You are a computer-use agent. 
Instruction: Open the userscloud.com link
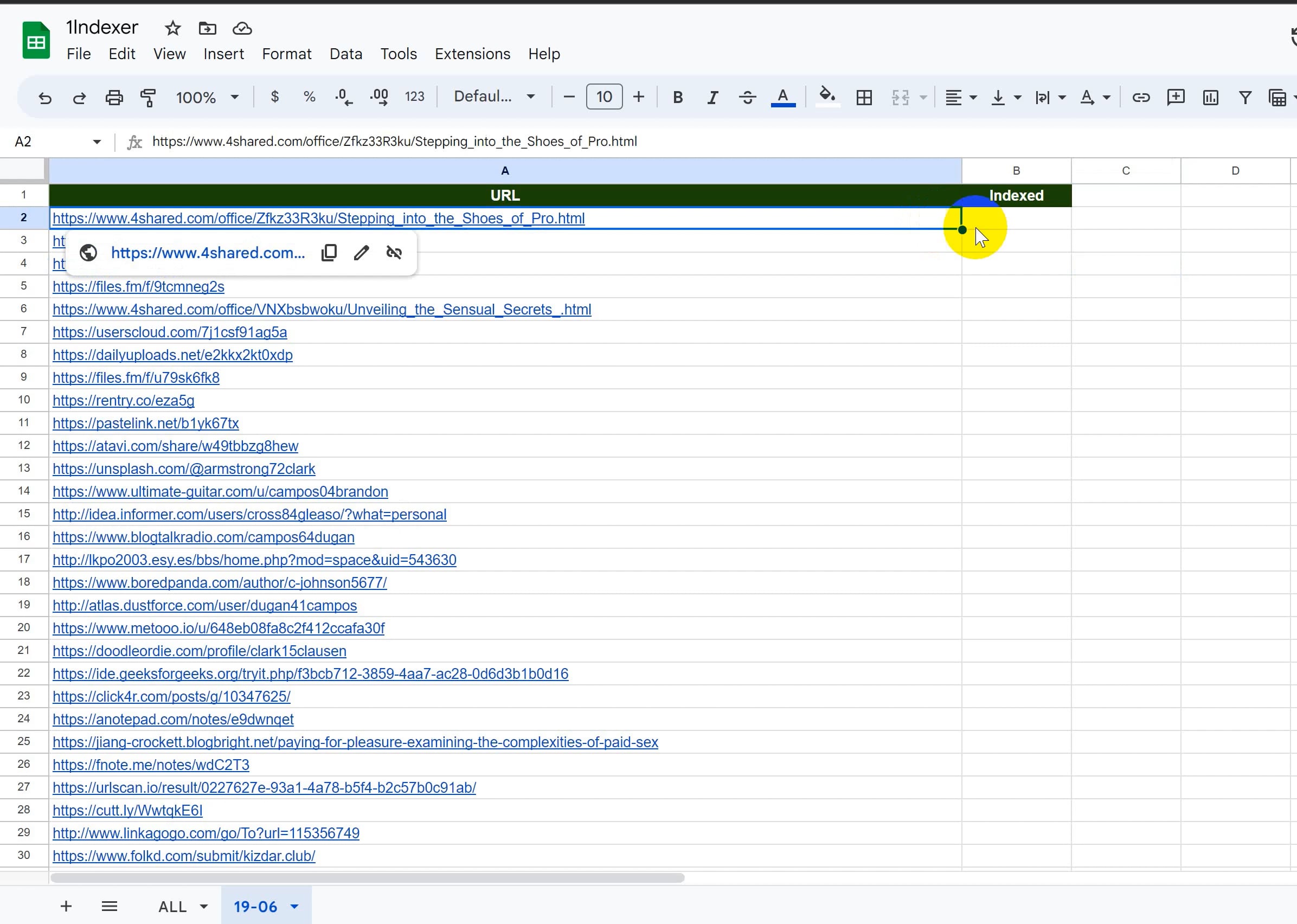[x=170, y=332]
